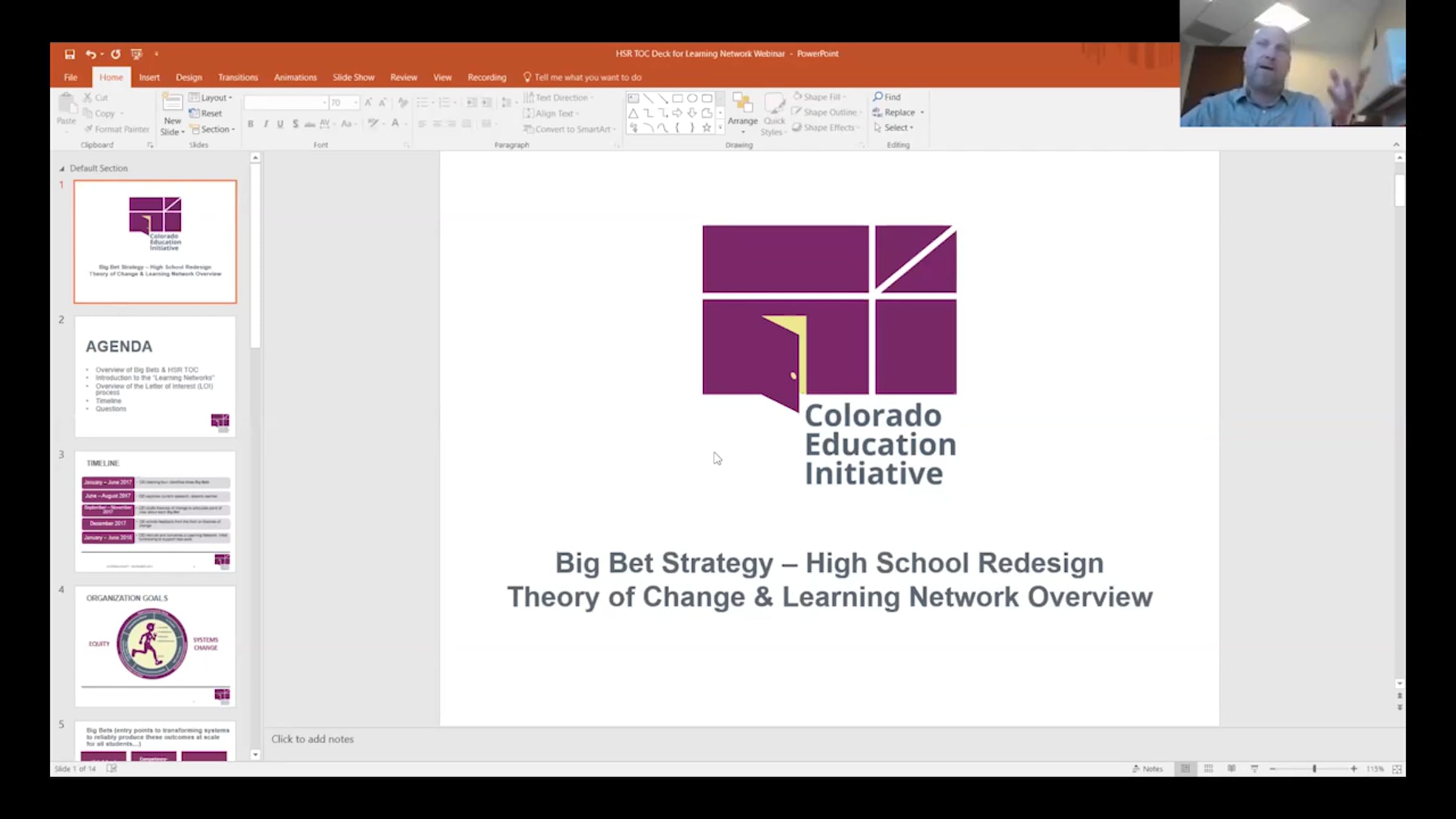Viewport: 1456px width, 819px height.
Task: Switch to the Insert tab
Action: point(149,77)
